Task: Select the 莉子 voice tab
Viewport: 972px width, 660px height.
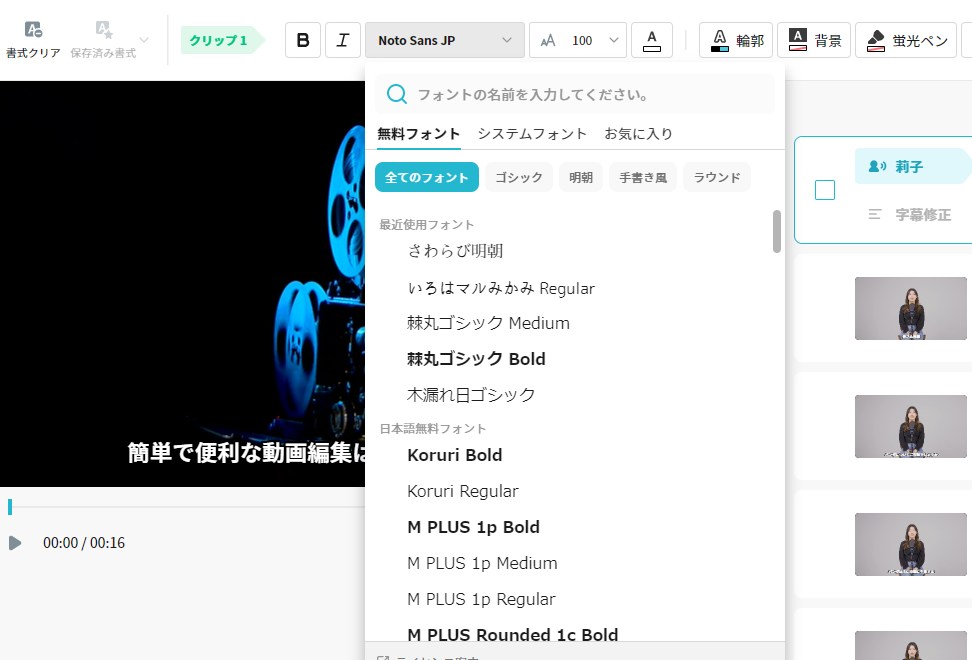Action: [x=912, y=166]
